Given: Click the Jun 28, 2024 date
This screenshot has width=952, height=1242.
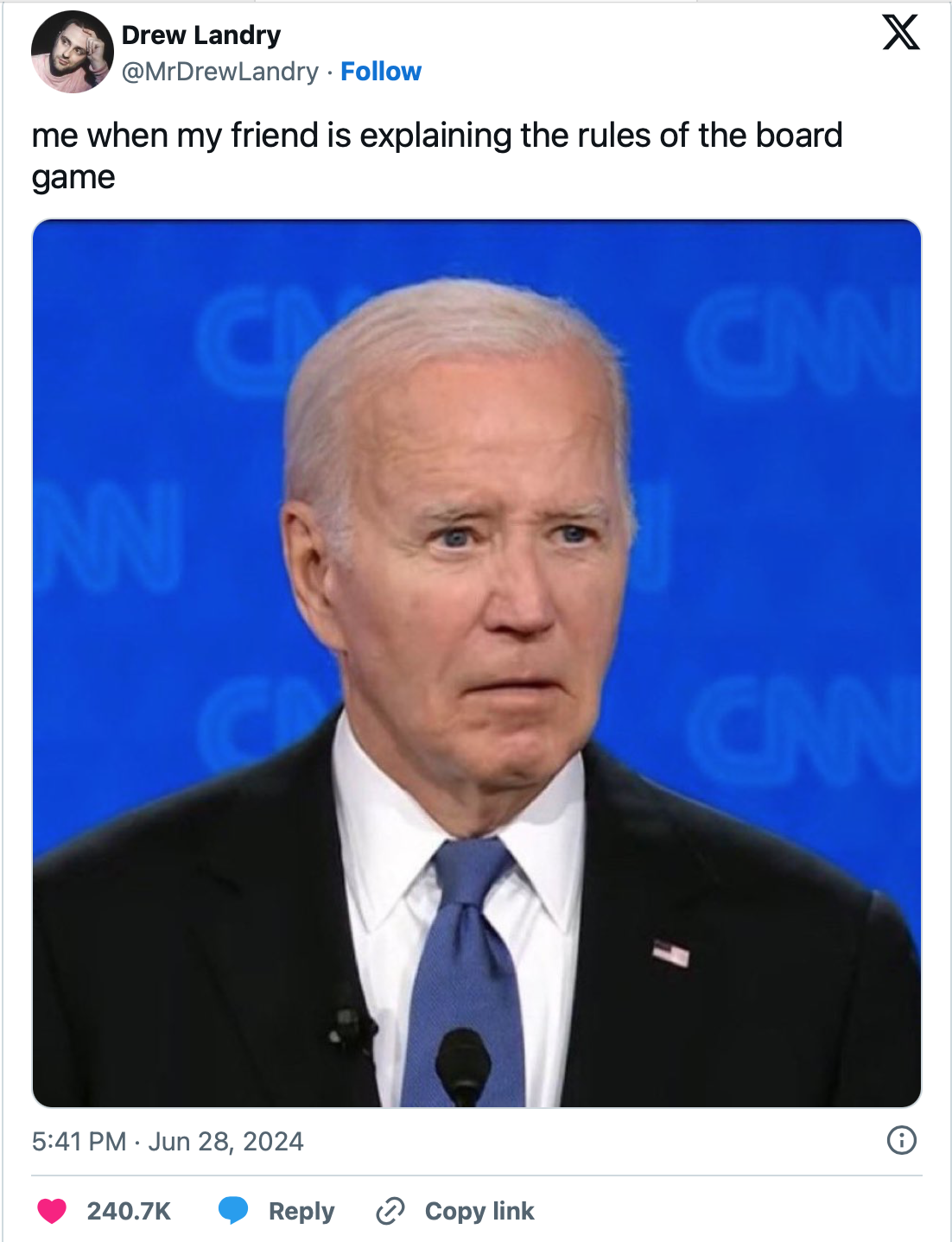Looking at the screenshot, I should [x=226, y=1142].
